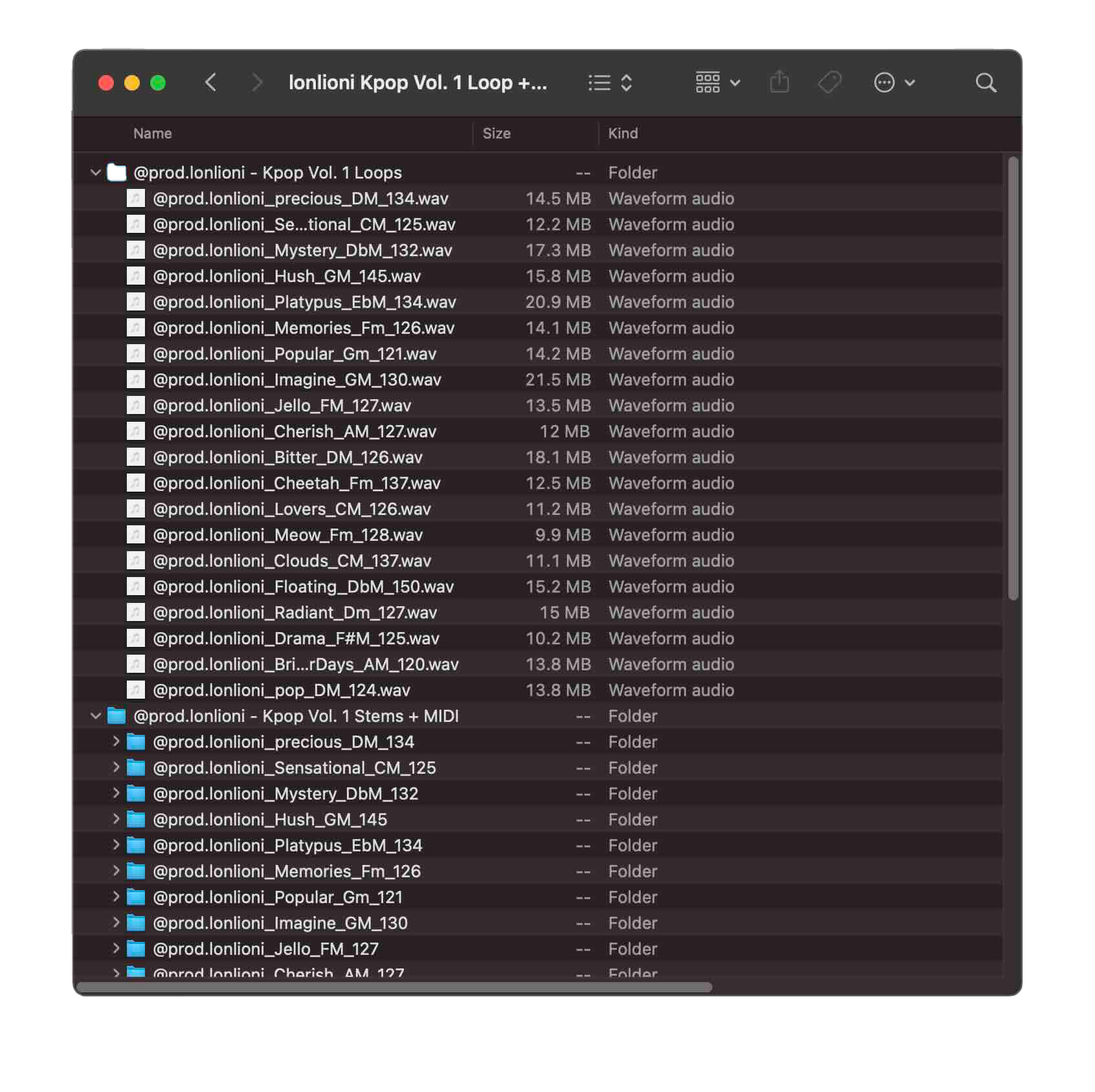Click the Tags icon in toolbar
This screenshot has height=1092, width=1095.
coord(829,83)
